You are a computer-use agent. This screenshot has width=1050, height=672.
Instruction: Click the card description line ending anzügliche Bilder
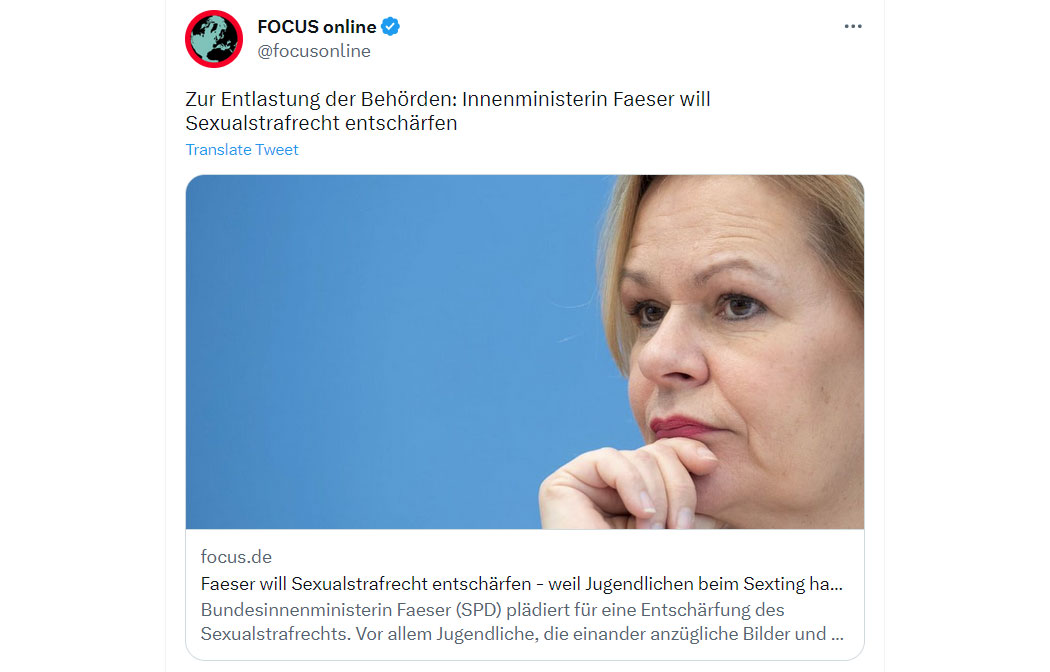[x=522, y=634]
